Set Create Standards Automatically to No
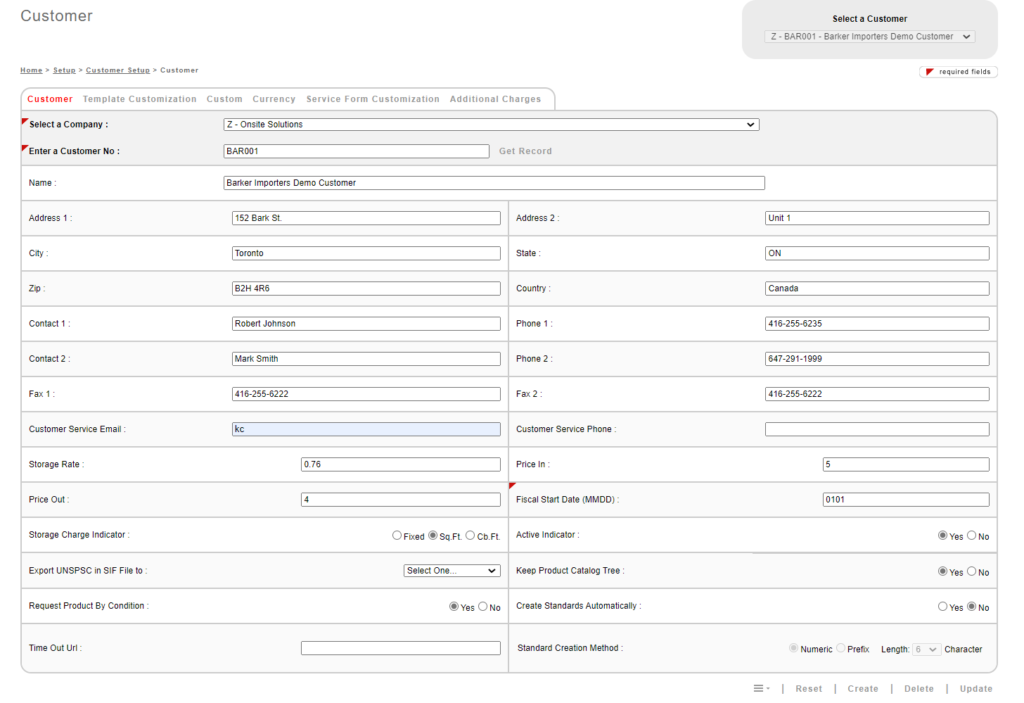 (972, 606)
